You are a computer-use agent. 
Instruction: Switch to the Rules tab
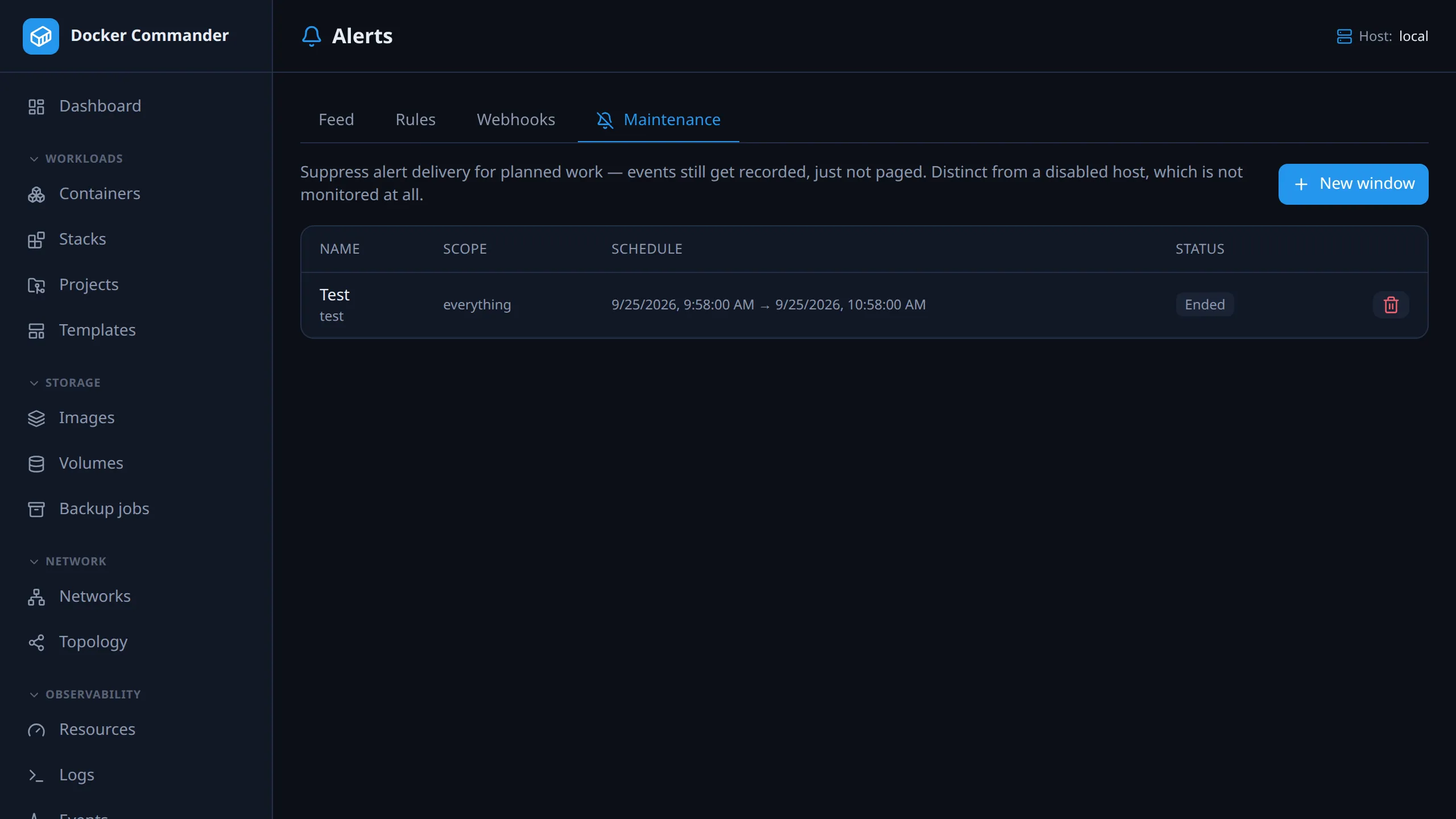415,119
